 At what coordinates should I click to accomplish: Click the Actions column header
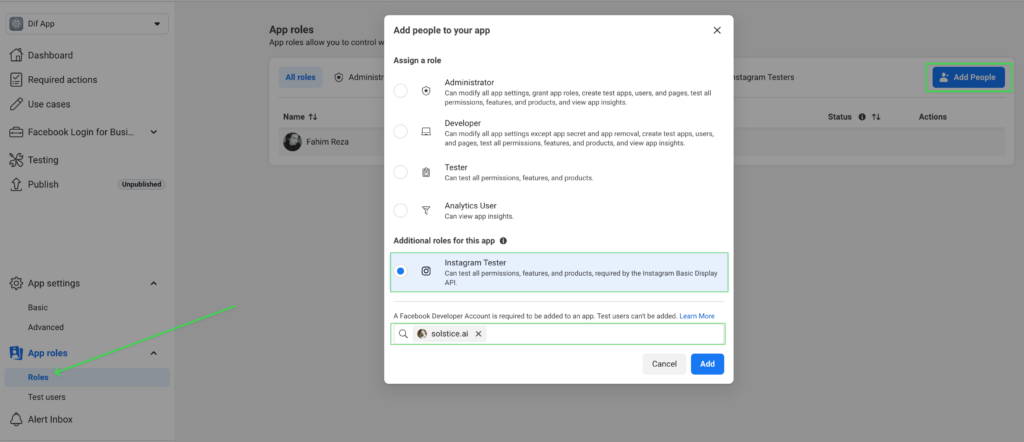[932, 117]
